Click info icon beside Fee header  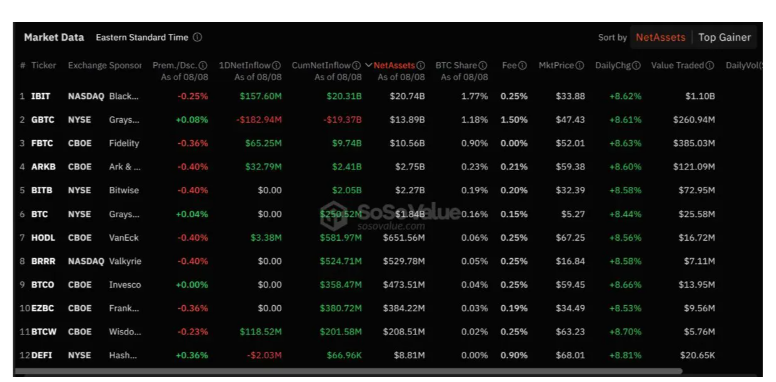point(522,65)
